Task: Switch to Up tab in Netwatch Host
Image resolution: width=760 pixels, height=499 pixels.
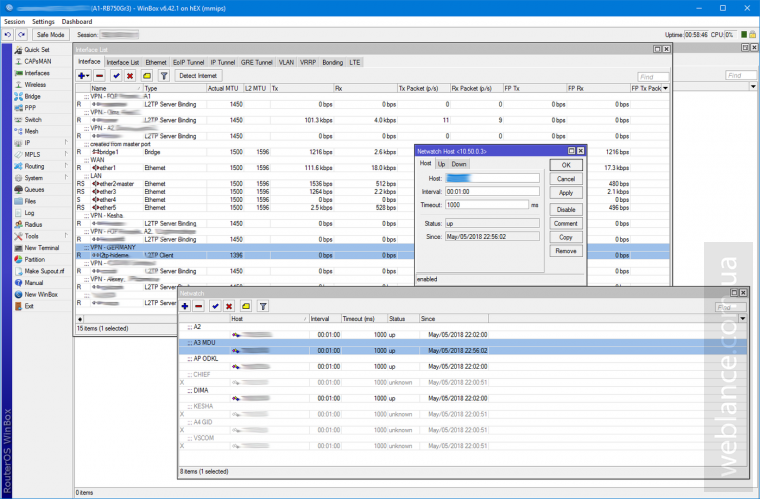Action: [442, 164]
